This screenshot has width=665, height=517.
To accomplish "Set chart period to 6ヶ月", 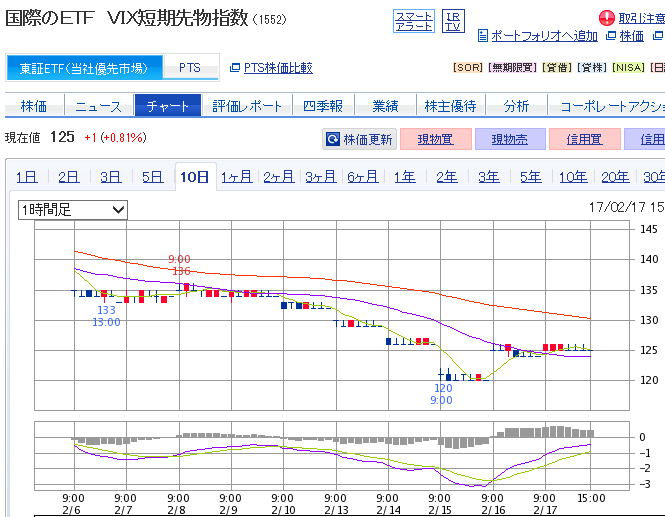I will pos(363,177).
